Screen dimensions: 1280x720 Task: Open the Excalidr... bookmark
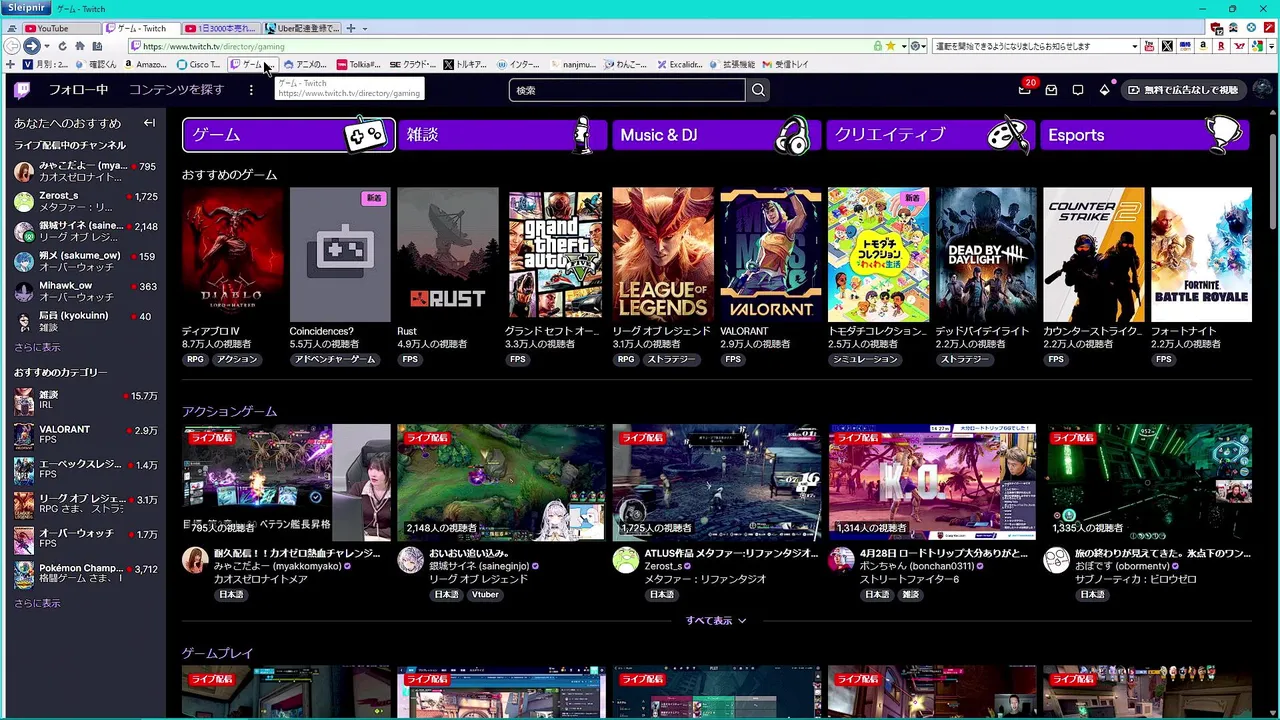pos(680,65)
